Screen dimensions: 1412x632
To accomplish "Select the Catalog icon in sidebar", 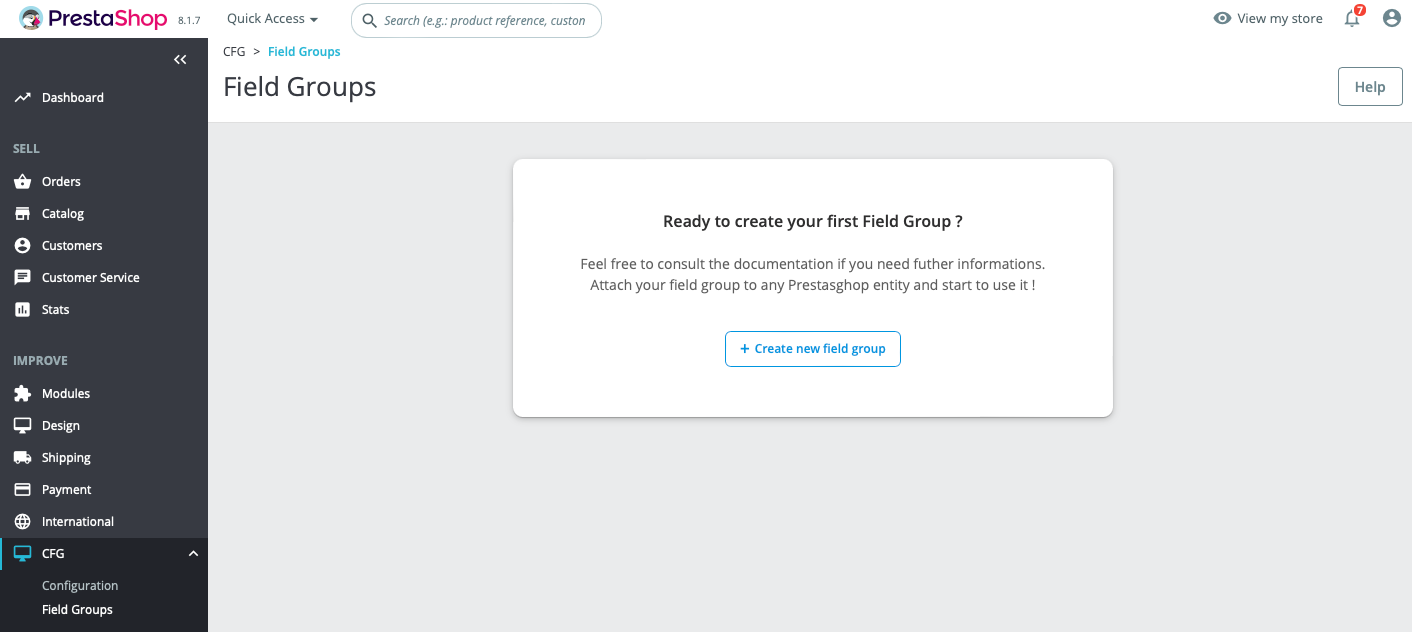I will [22, 213].
